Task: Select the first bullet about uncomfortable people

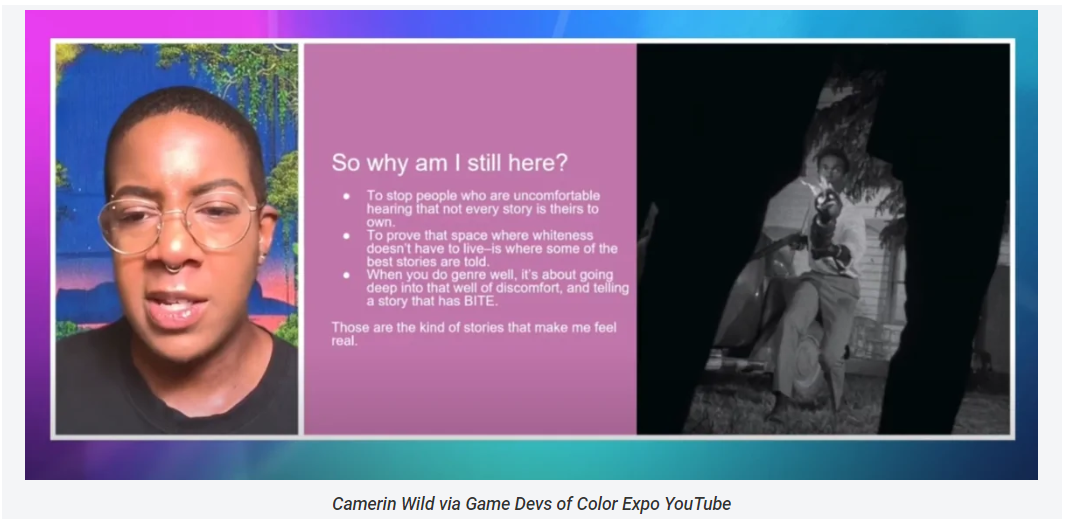Action: (x=483, y=209)
